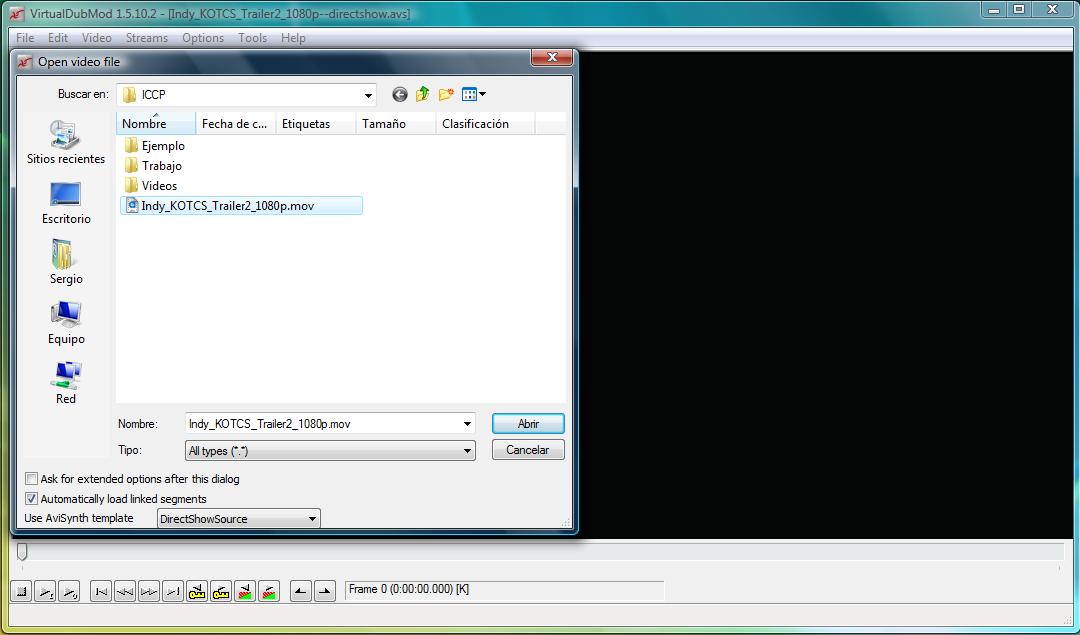Jump to the end of the video
Viewport: 1080px width, 635px height.
coord(173,591)
